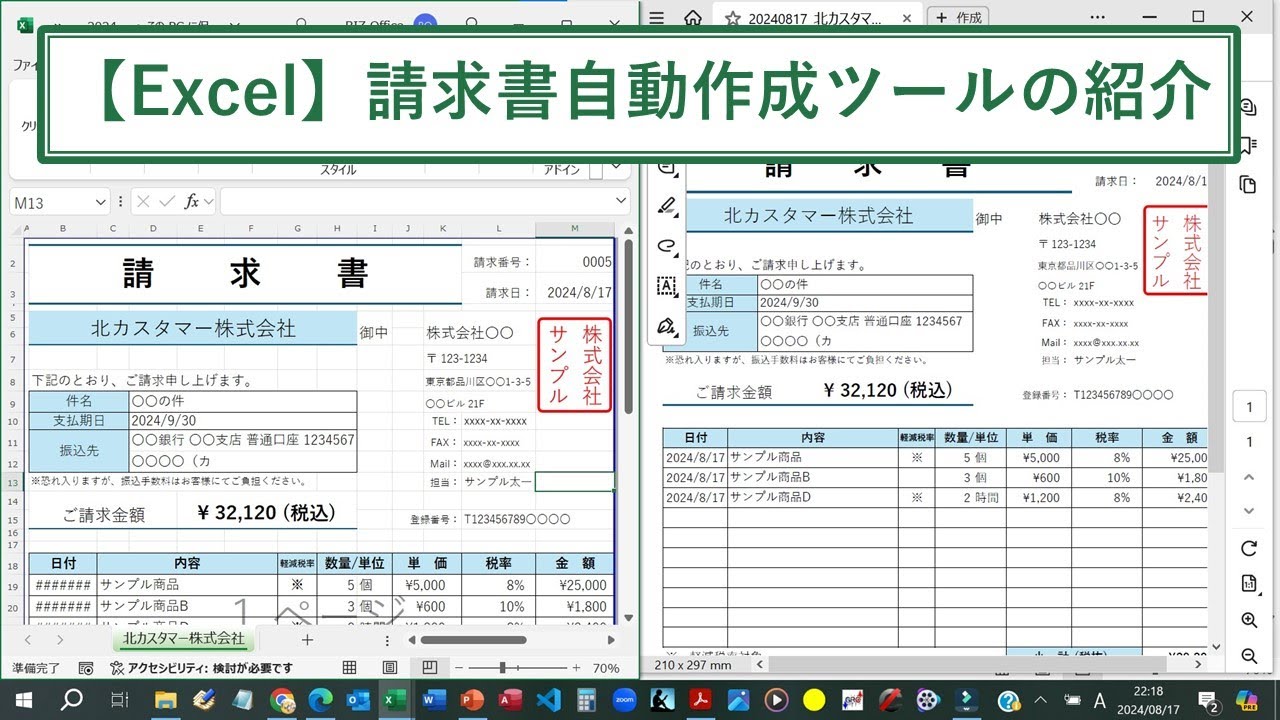Select the highlighter pen tool in PDF toolbar

coord(667,207)
